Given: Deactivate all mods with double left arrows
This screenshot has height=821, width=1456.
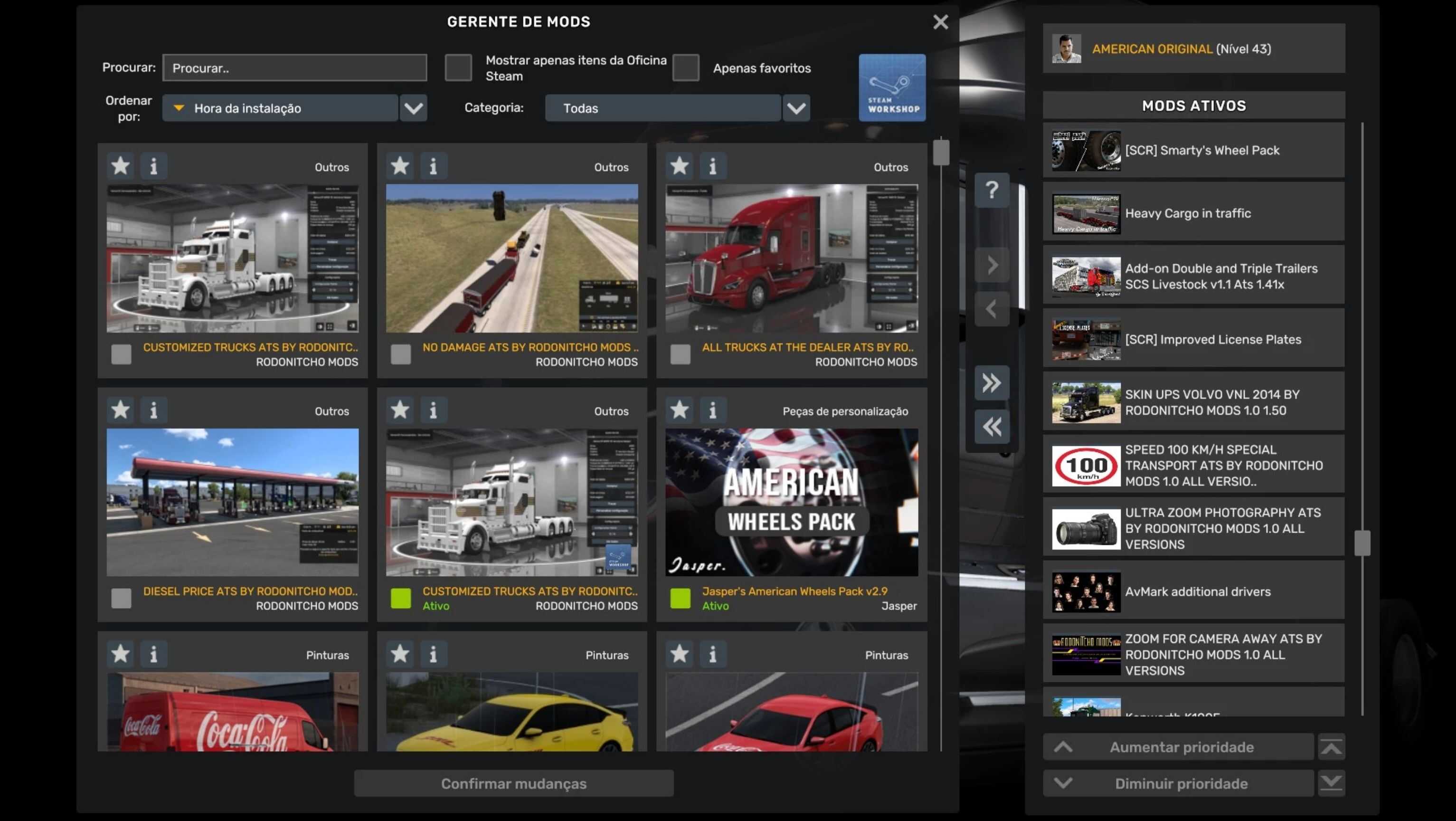Looking at the screenshot, I should click(x=992, y=427).
